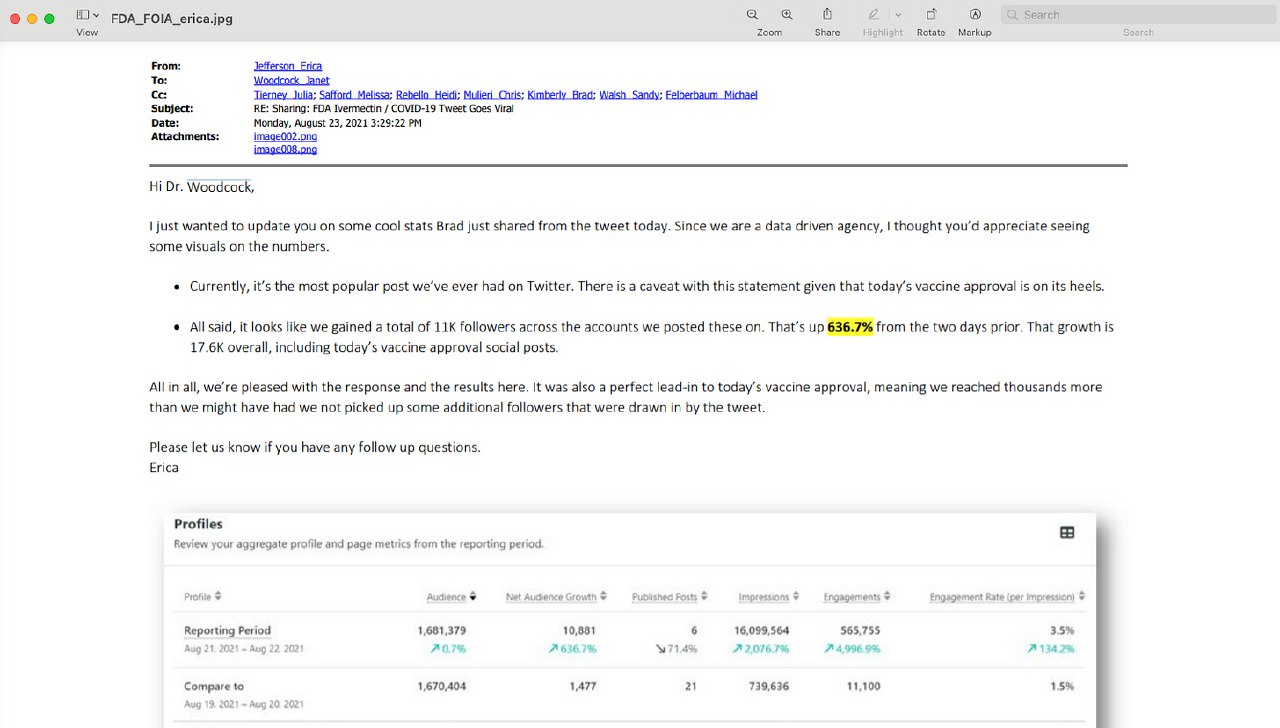
Task: Rotate the image with the Rotate button
Action: 931,14
